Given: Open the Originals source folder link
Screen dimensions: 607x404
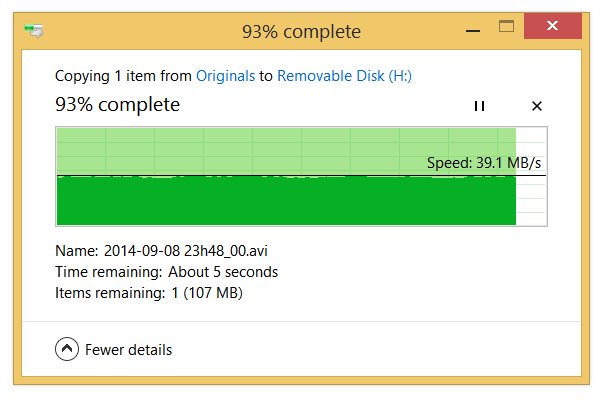Looking at the screenshot, I should [225, 76].
